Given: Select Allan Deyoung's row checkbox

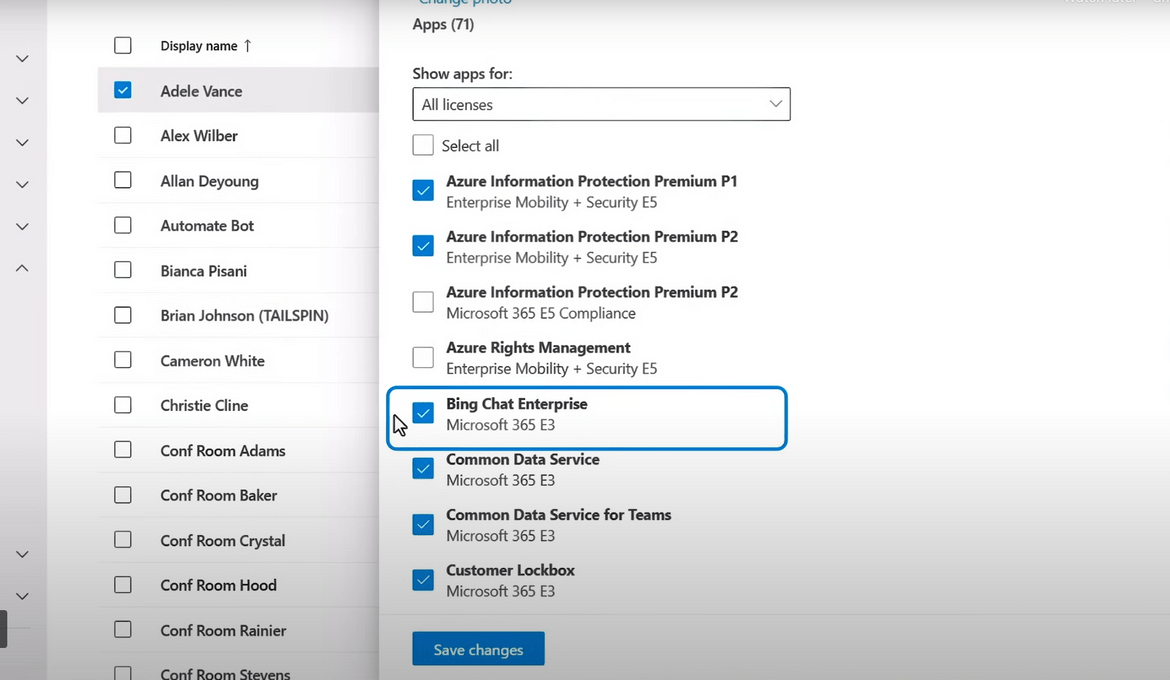Looking at the screenshot, I should click(x=123, y=180).
